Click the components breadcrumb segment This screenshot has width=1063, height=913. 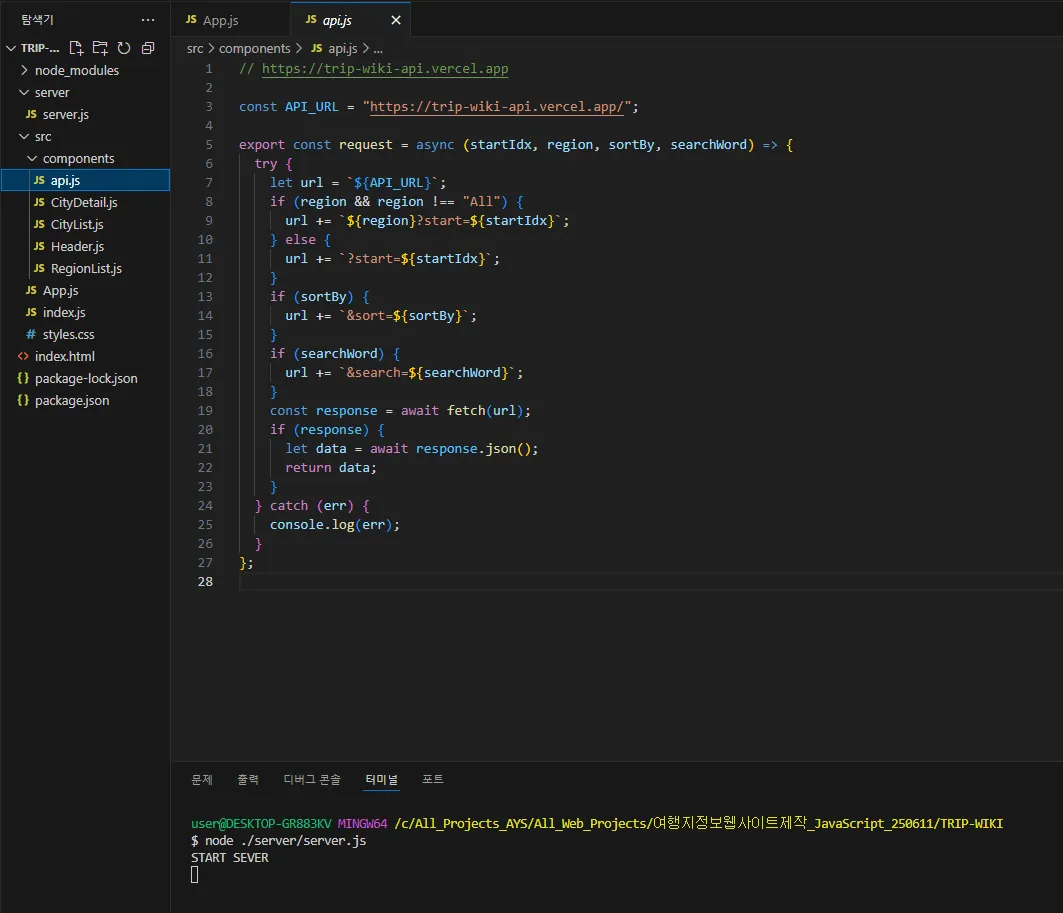tap(254, 49)
